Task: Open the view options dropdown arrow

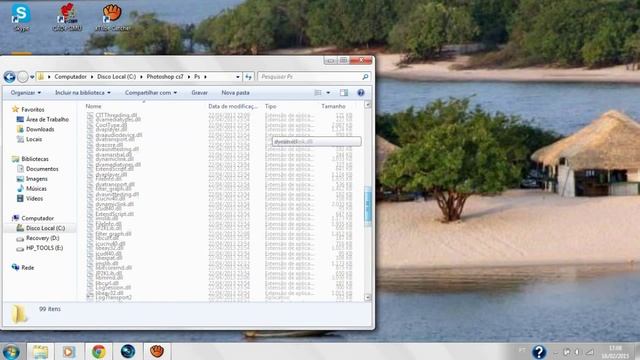Action: [x=328, y=93]
